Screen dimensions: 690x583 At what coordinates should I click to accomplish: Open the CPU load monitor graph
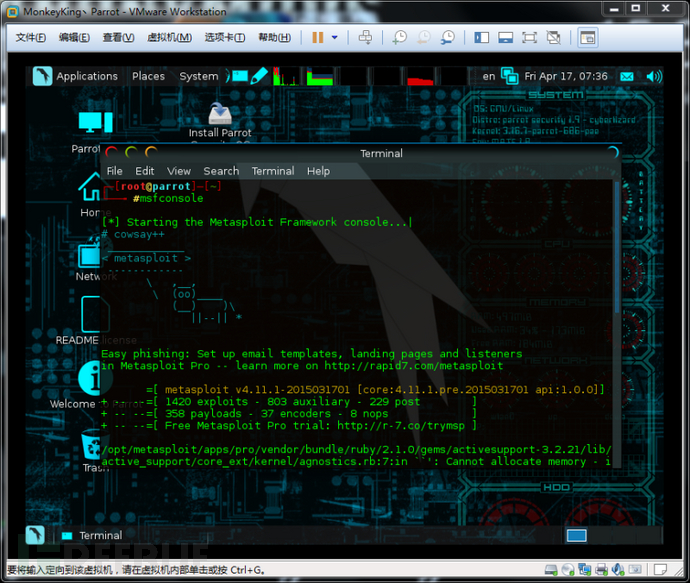[x=285, y=76]
